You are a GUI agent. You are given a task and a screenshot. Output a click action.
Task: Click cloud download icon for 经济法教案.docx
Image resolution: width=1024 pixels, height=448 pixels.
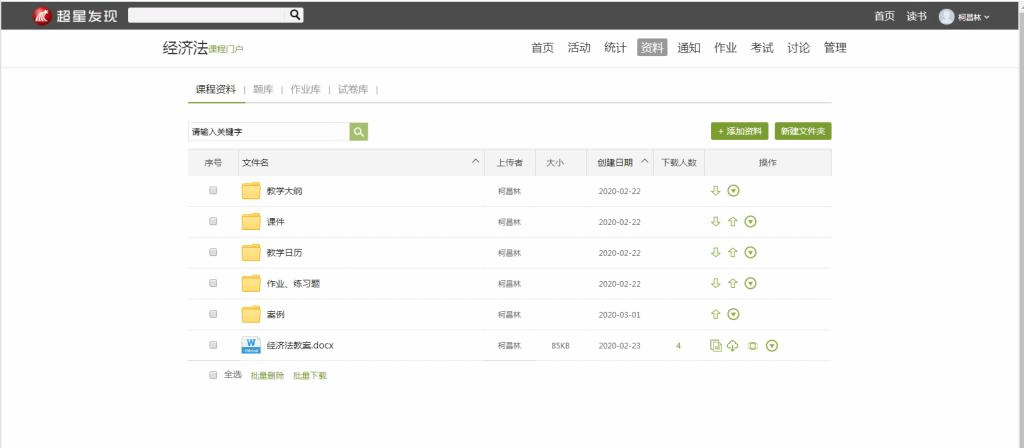pyautogui.click(x=732, y=346)
